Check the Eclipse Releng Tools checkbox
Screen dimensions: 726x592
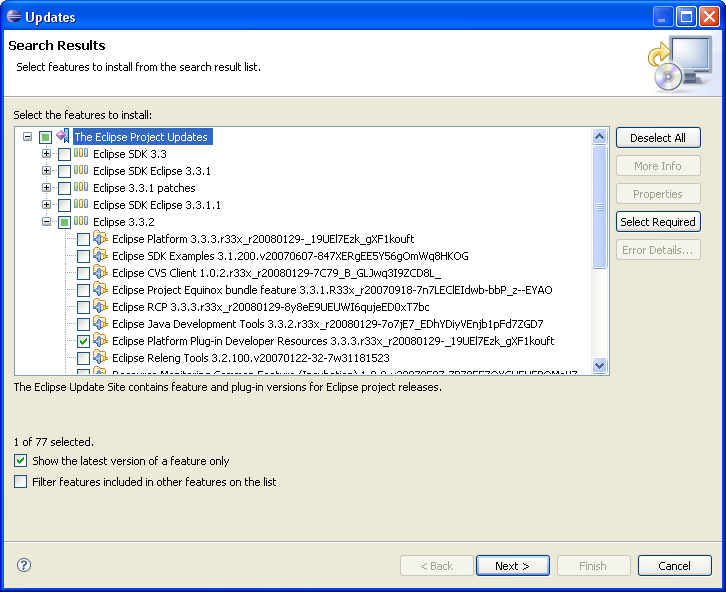[x=83, y=358]
